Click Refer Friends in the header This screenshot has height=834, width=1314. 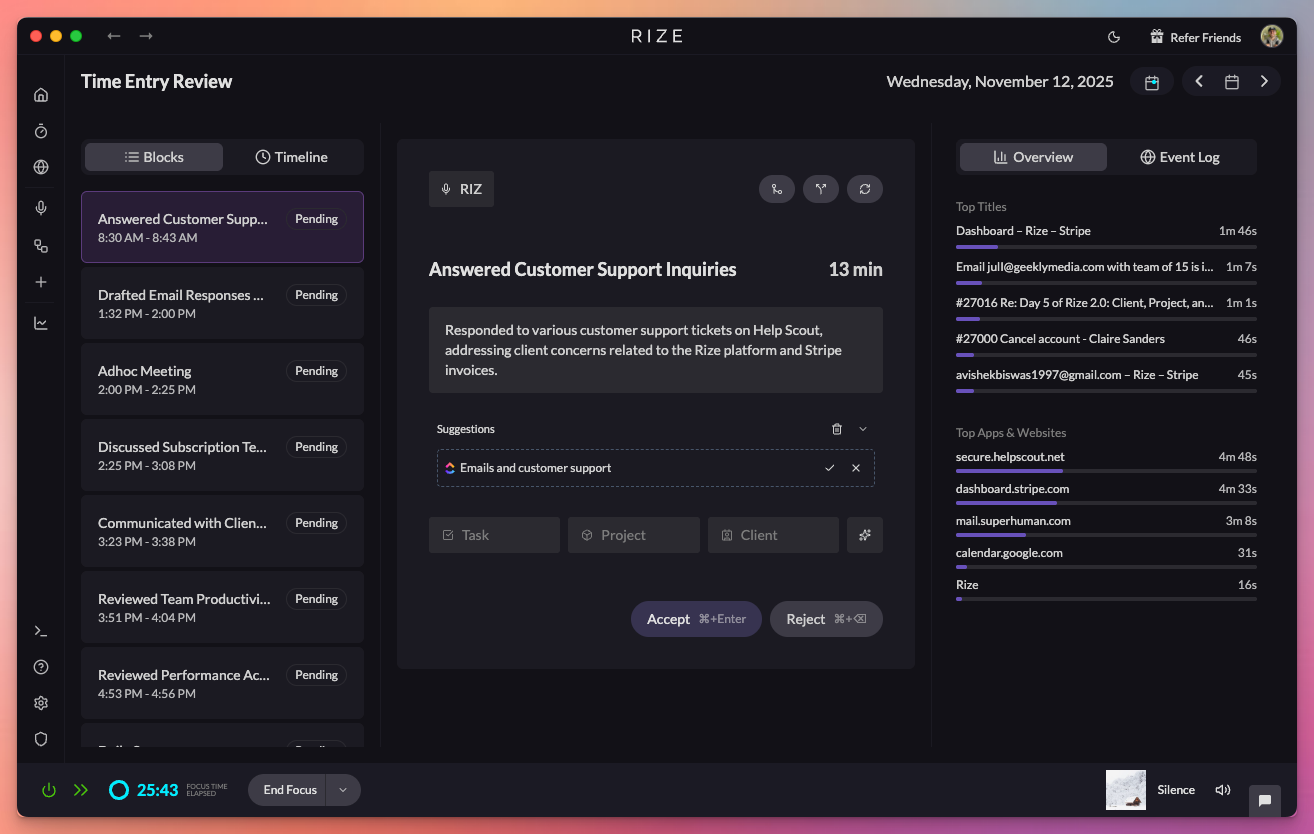point(1195,37)
